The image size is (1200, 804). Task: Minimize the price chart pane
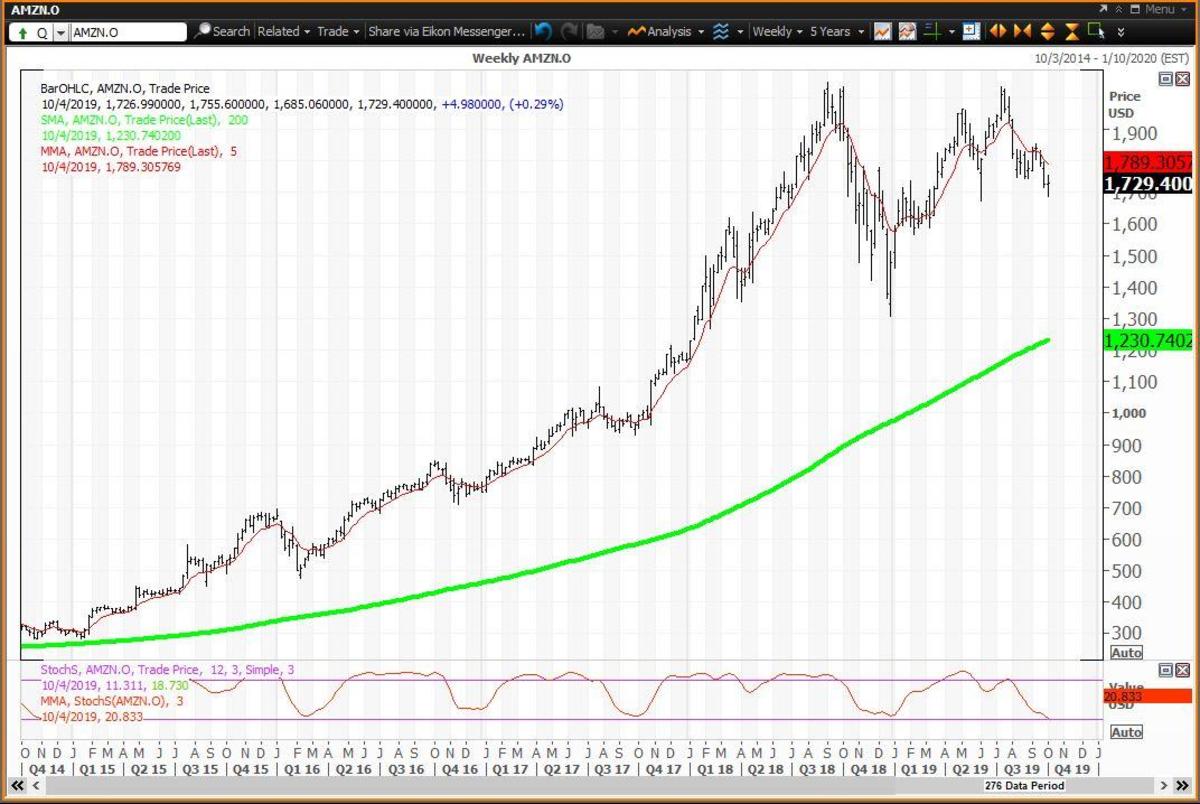(1165, 78)
